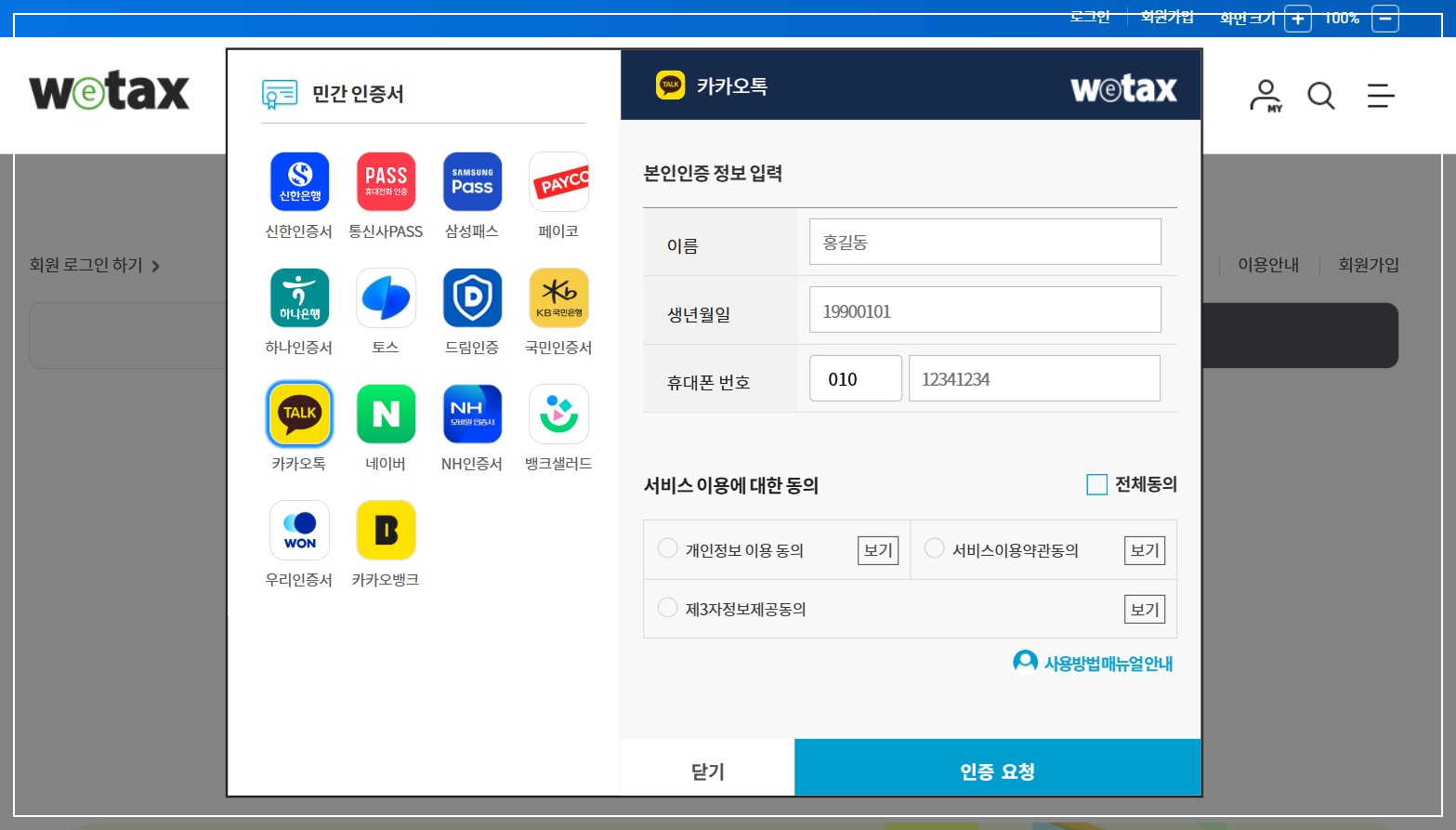Select the 개인정보 이용 동의 radio
The width and height of the screenshot is (1456, 830).
(x=667, y=548)
